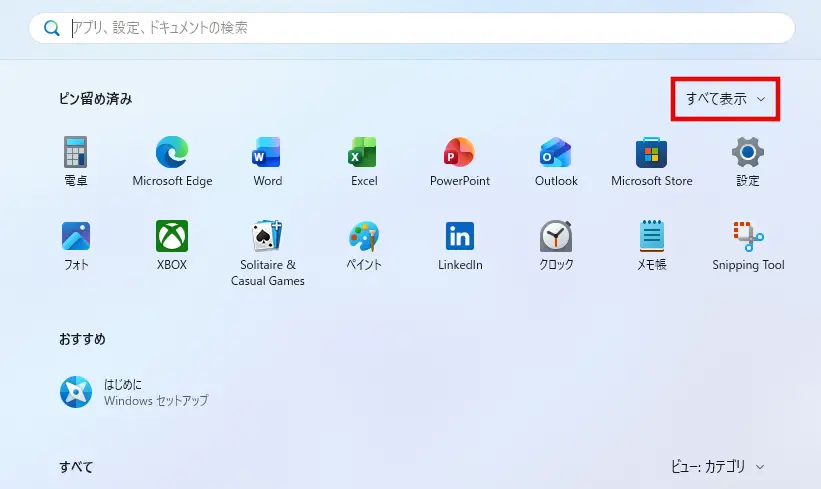Screen dimensions: 821x489
Task: Open the ビュー: カテゴリ view dropdown
Action: click(718, 466)
